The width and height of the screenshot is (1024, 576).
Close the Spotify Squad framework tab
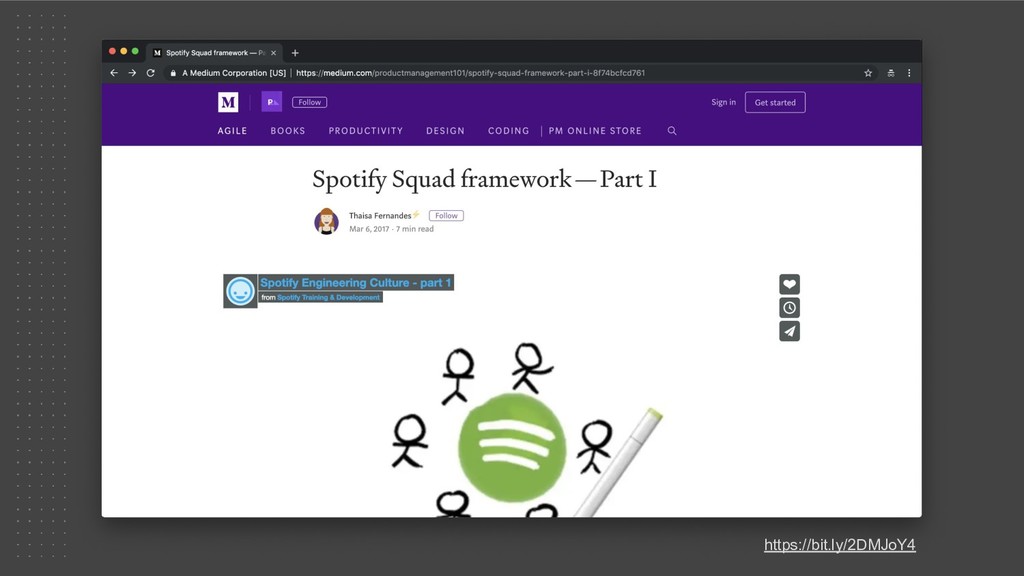pos(274,53)
